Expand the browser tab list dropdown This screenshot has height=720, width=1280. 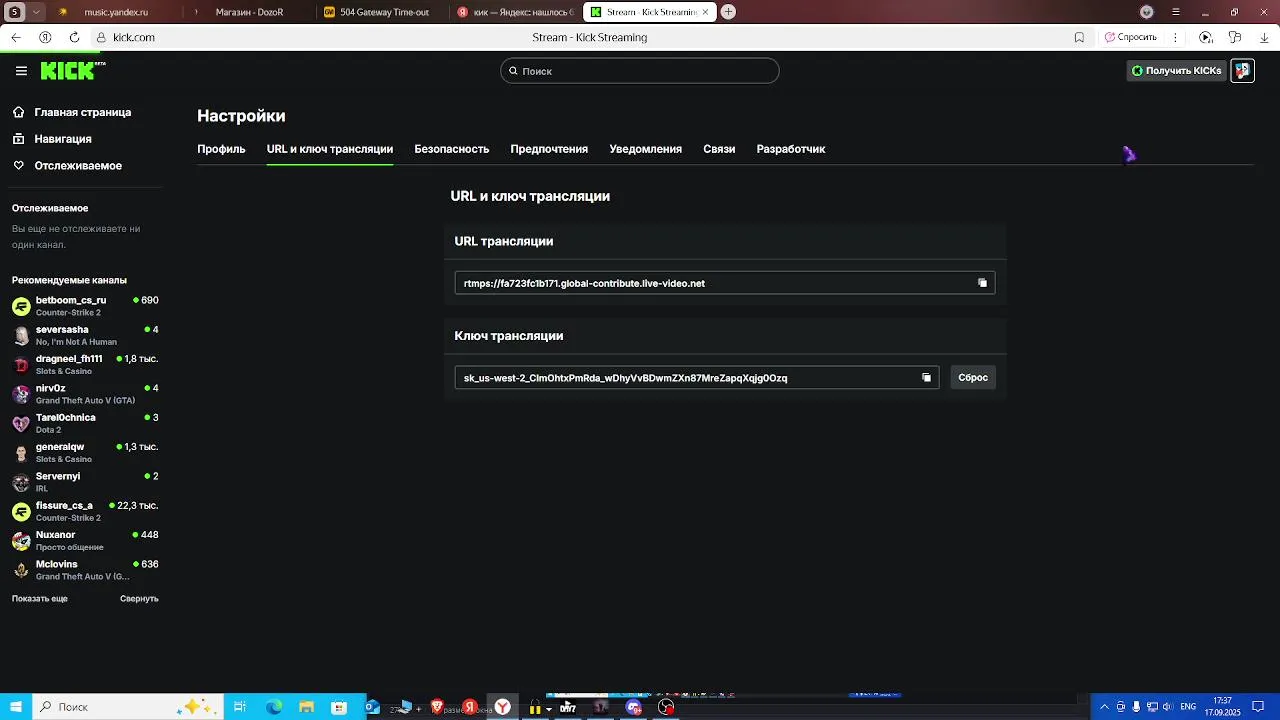tap(37, 12)
